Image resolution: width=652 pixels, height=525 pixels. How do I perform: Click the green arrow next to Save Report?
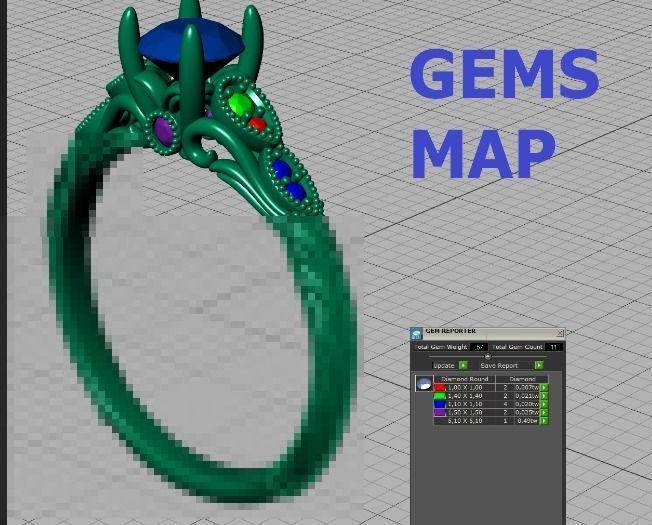point(539,365)
